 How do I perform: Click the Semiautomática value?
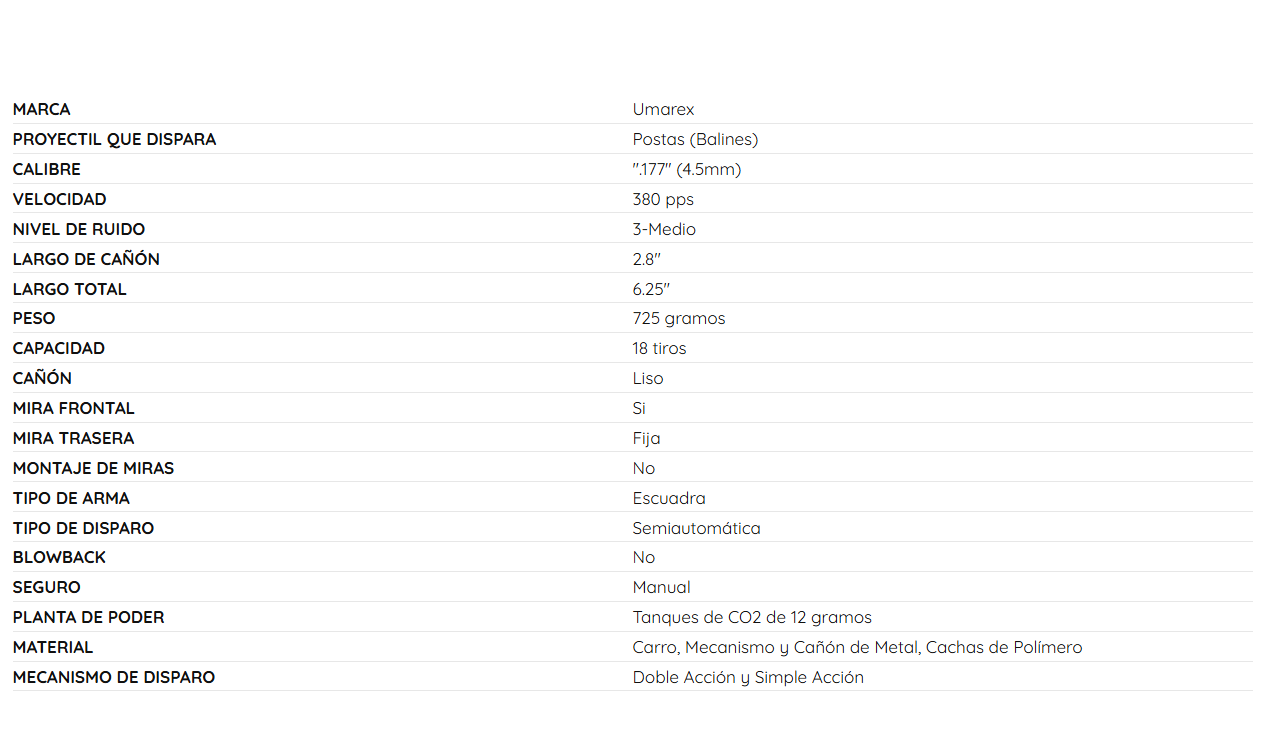696,528
